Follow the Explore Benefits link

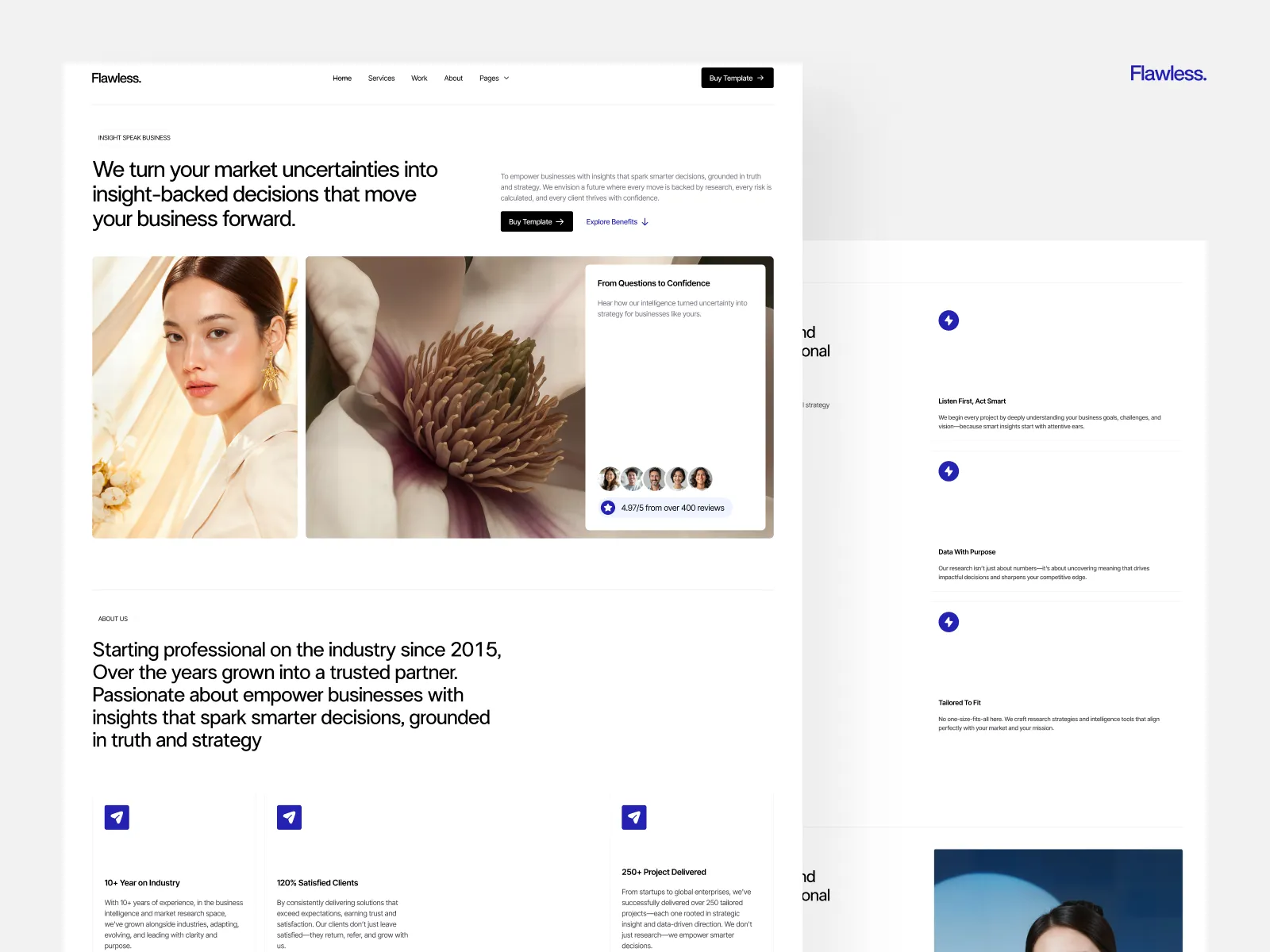click(618, 222)
